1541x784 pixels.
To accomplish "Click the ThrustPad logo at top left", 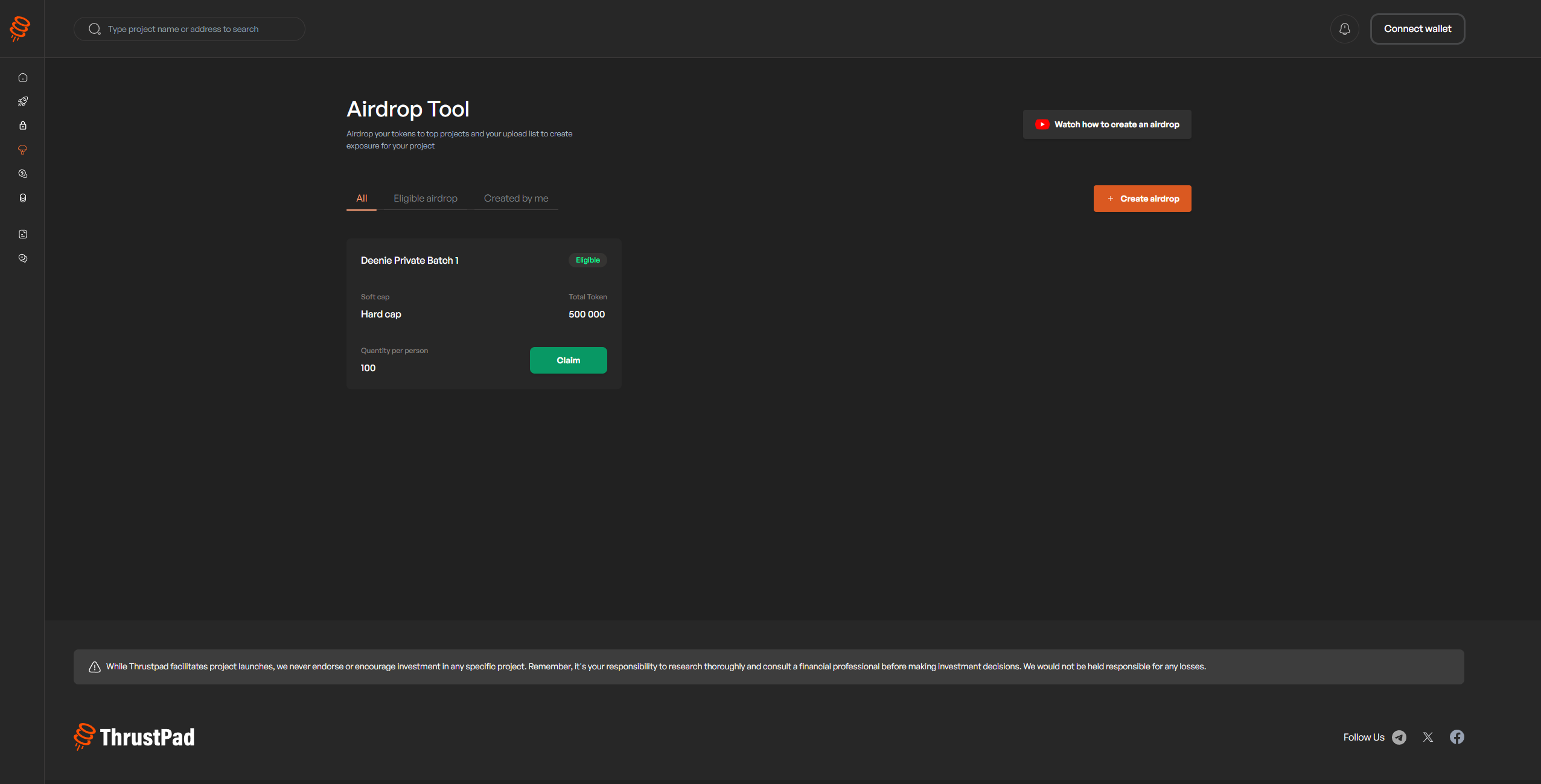I will coord(20,28).
